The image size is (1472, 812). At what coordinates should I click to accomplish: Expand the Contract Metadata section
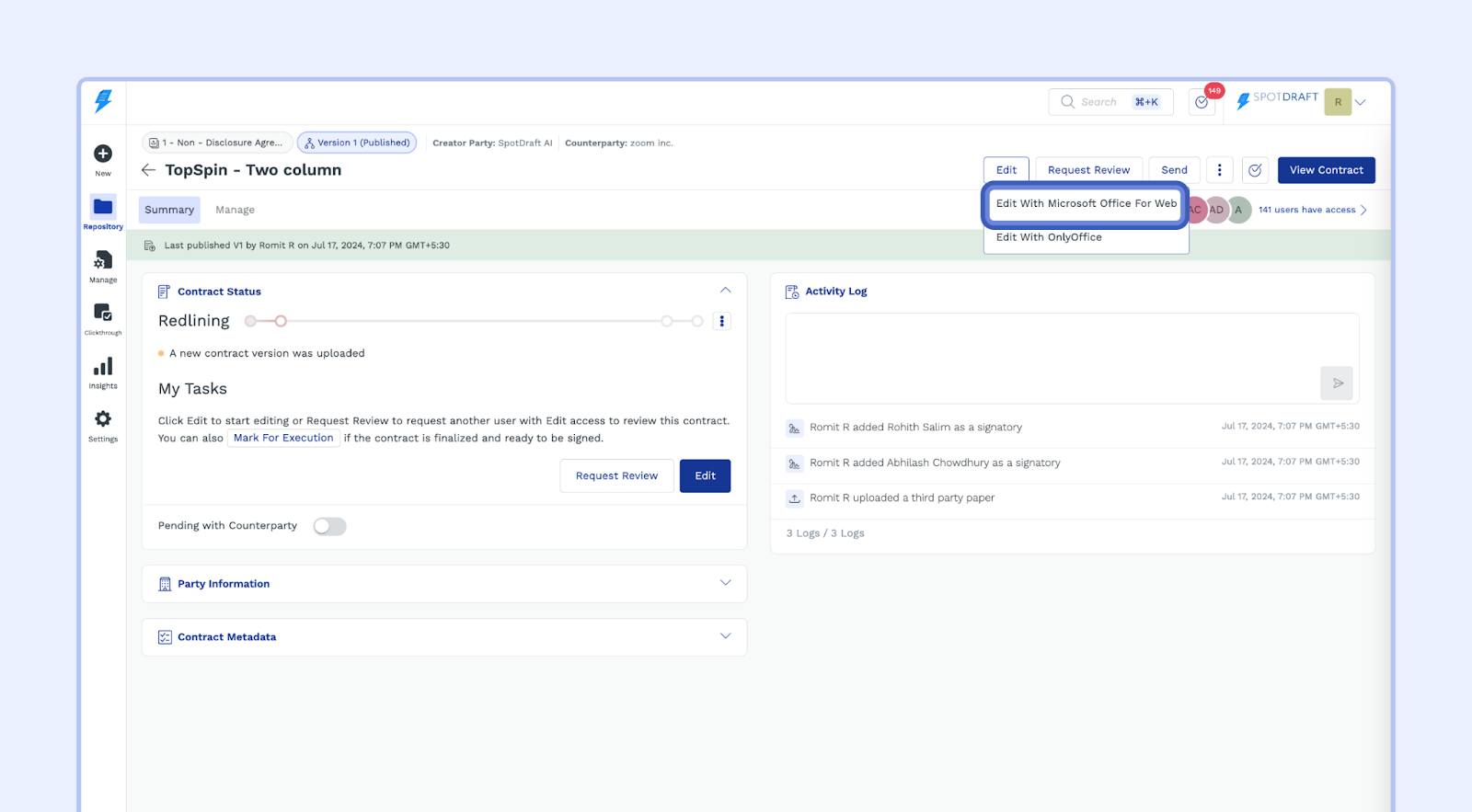[725, 636]
